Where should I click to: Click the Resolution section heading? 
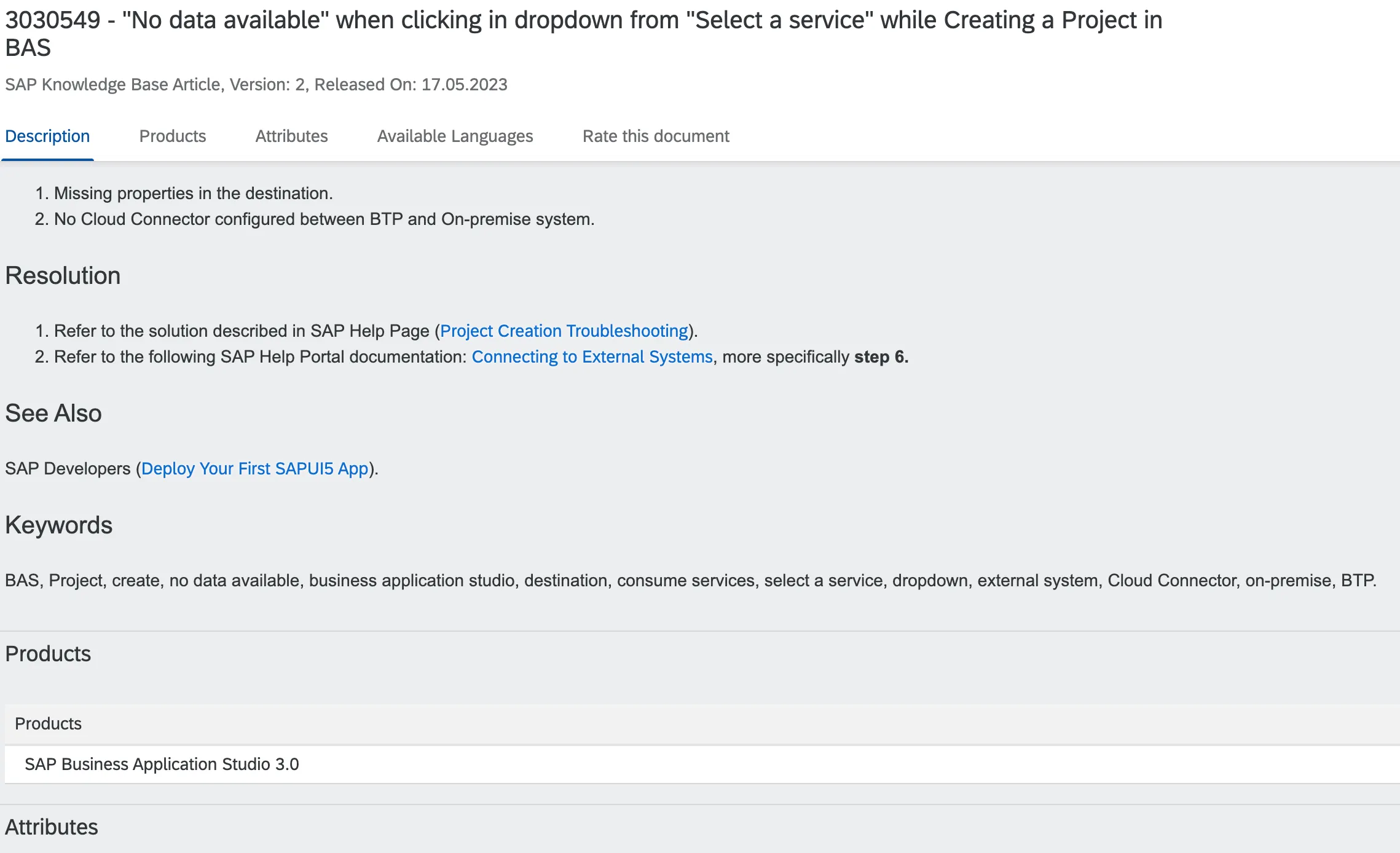tap(63, 276)
